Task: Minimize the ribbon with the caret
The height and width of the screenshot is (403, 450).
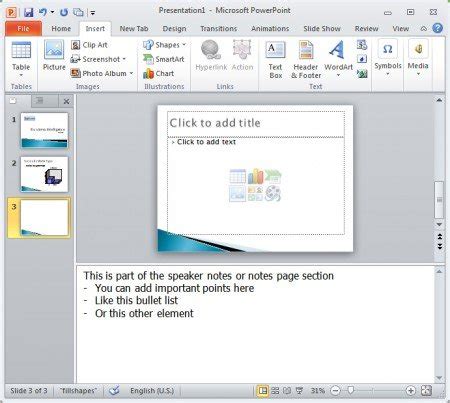Action: point(424,29)
